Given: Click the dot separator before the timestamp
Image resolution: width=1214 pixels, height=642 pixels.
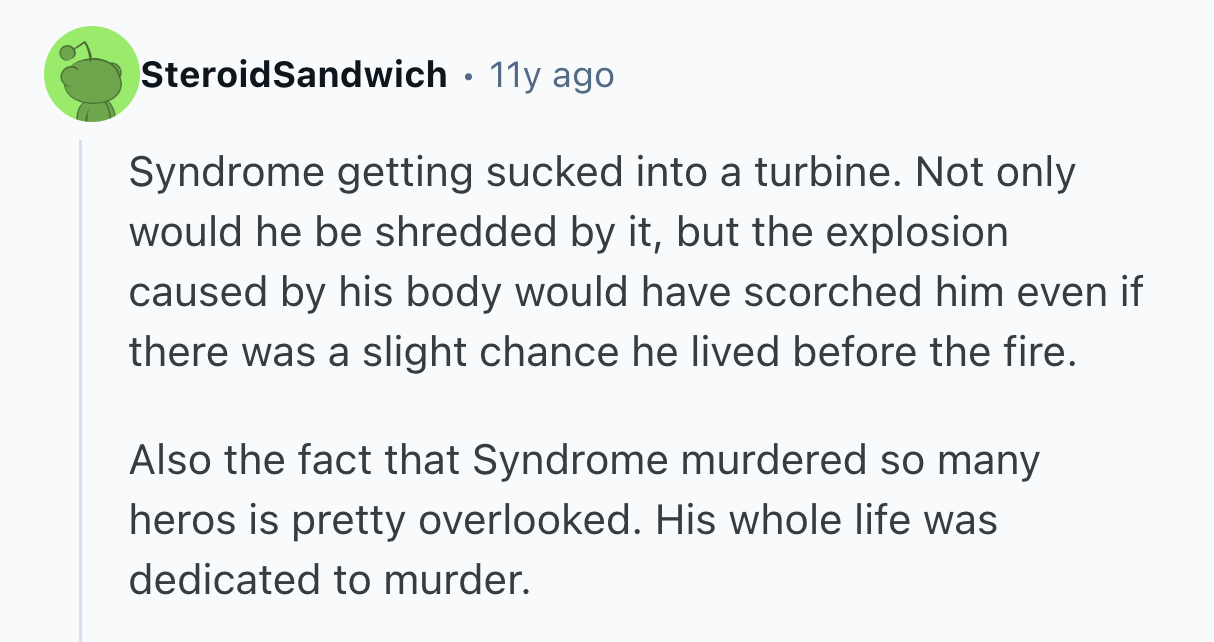Looking at the screenshot, I should click(468, 75).
